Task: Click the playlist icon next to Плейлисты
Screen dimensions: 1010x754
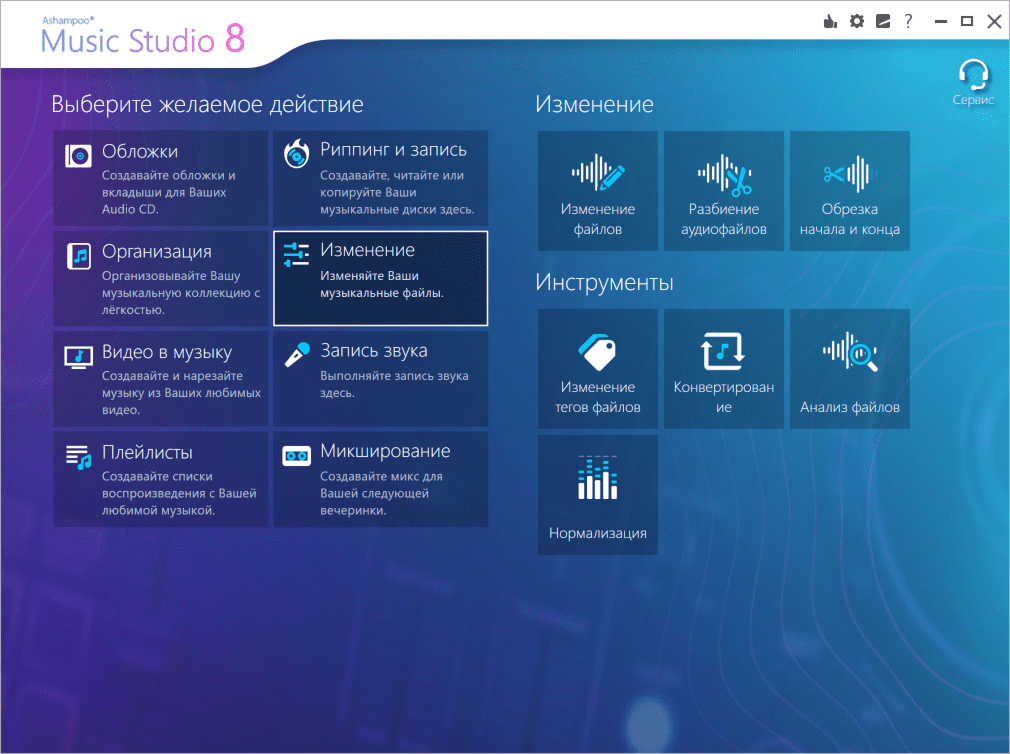Action: pyautogui.click(x=79, y=457)
